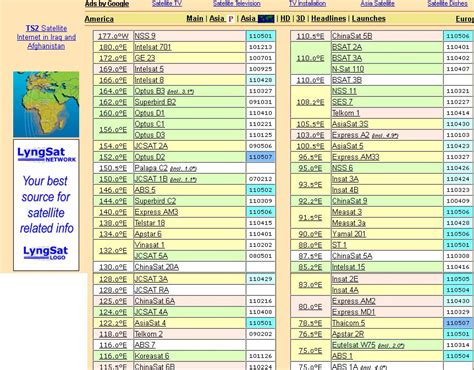The width and height of the screenshot is (474, 370).
Task: Open the JCSAT RA satellite link
Action: (152, 290)
